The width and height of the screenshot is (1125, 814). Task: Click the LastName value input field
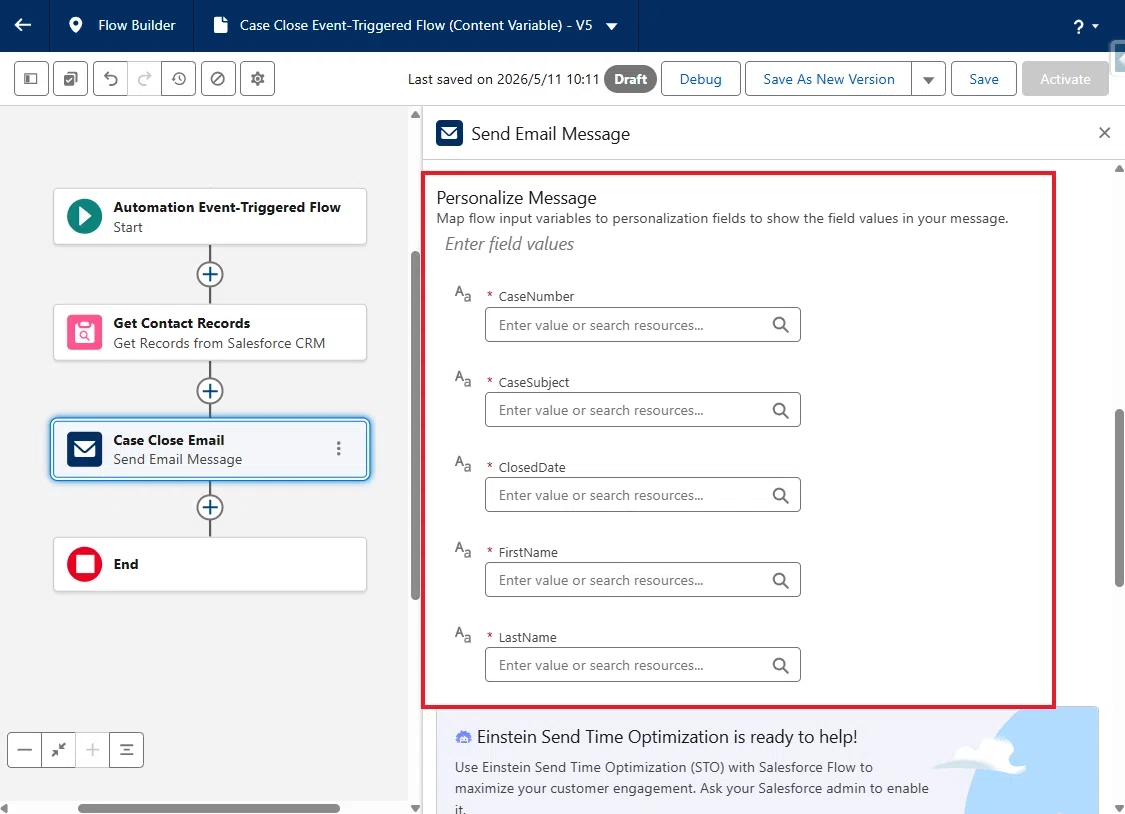643,665
